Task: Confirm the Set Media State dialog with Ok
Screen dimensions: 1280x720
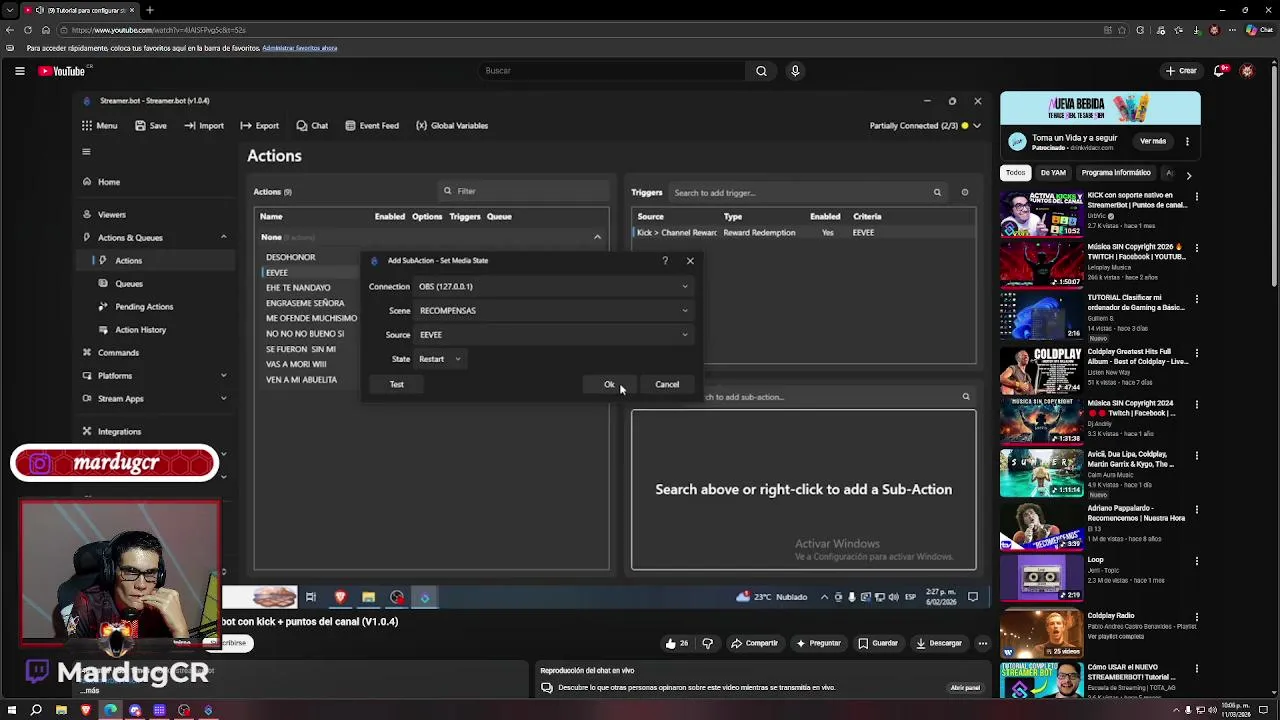Action: coord(609,385)
